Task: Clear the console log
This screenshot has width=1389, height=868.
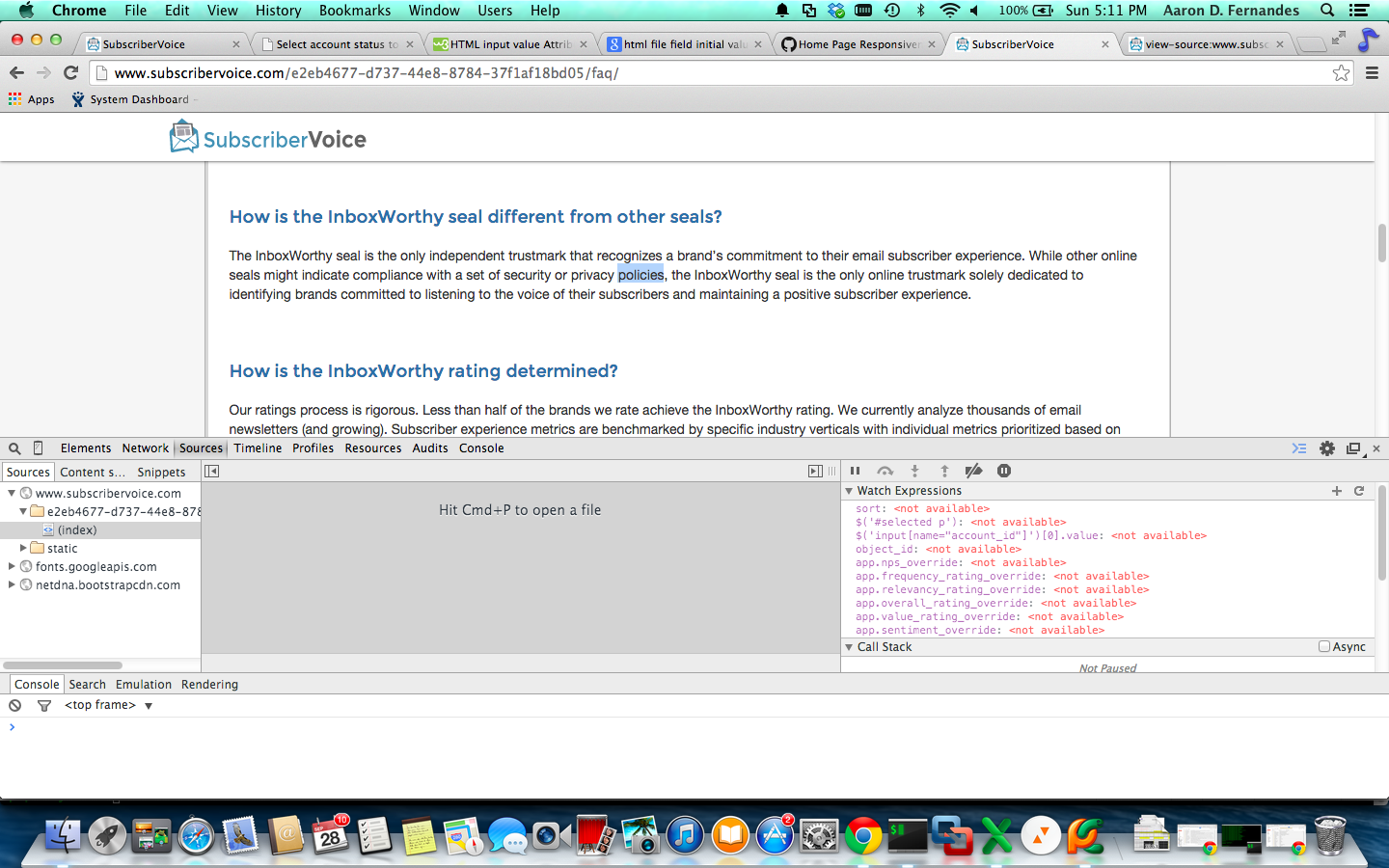Action: point(15,706)
